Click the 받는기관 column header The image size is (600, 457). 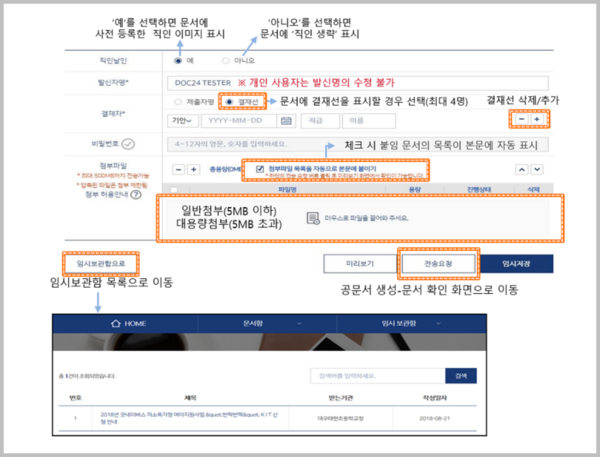pyautogui.click(x=341, y=398)
